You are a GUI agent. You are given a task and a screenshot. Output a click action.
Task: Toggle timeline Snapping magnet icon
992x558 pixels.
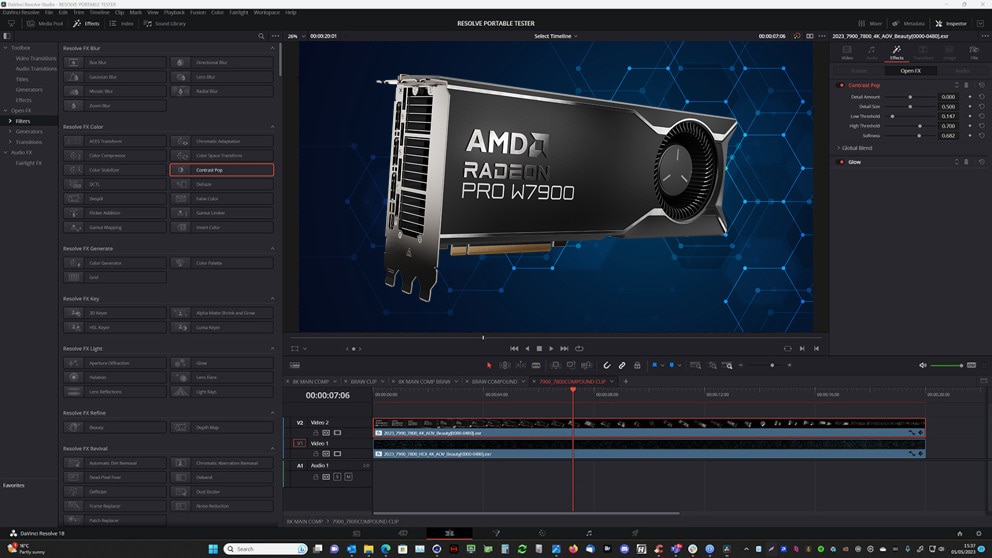607,365
